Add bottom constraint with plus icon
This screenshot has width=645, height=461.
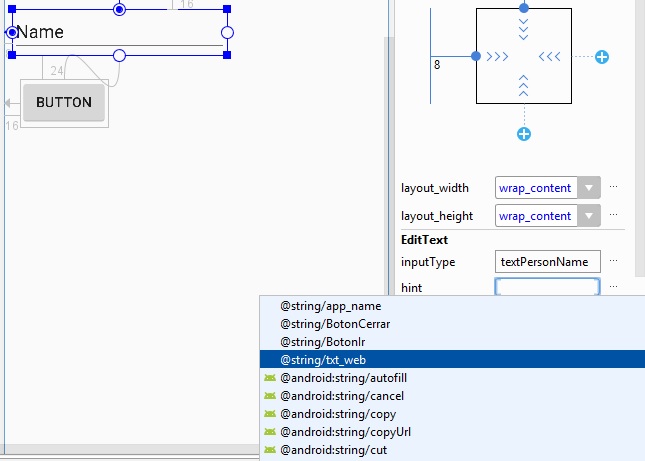[523, 134]
